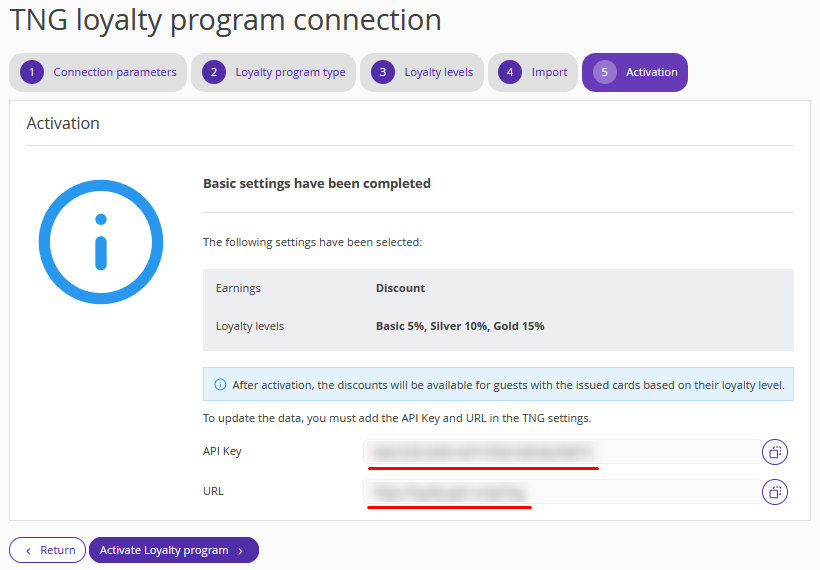
Task: Switch to Loyalty levels step
Action: click(422, 72)
